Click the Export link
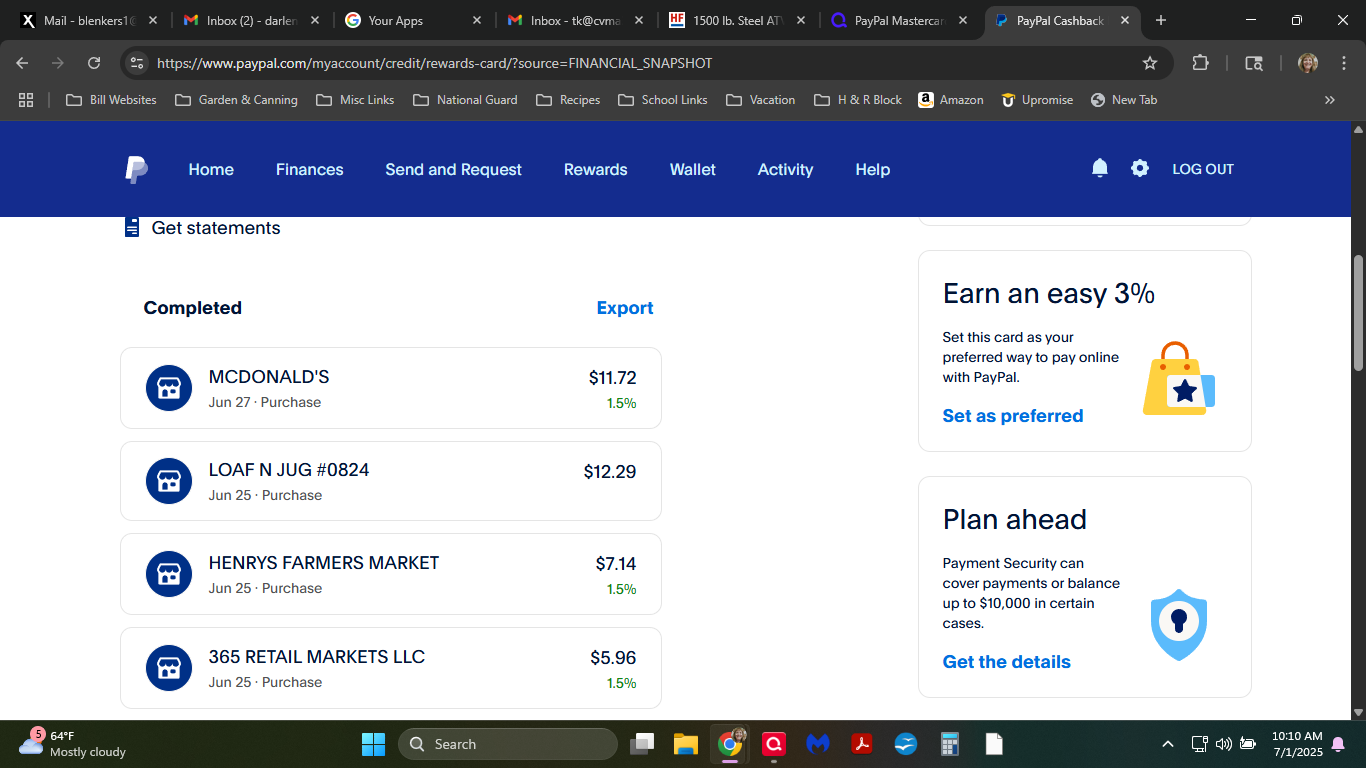Screen dimensions: 1366x768 pos(625,308)
